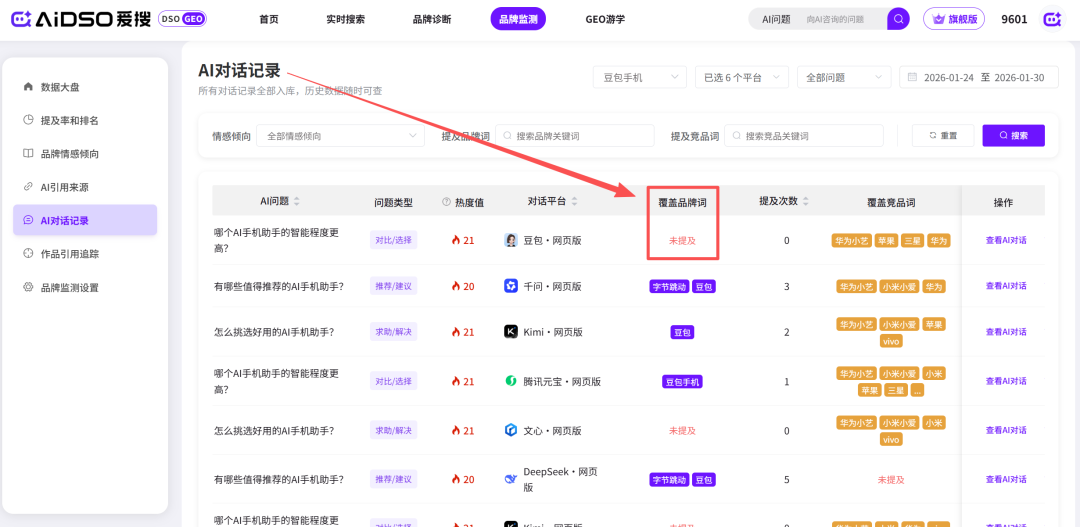
Task: Toggle sorting on 提及次数 column
Action: [806, 202]
